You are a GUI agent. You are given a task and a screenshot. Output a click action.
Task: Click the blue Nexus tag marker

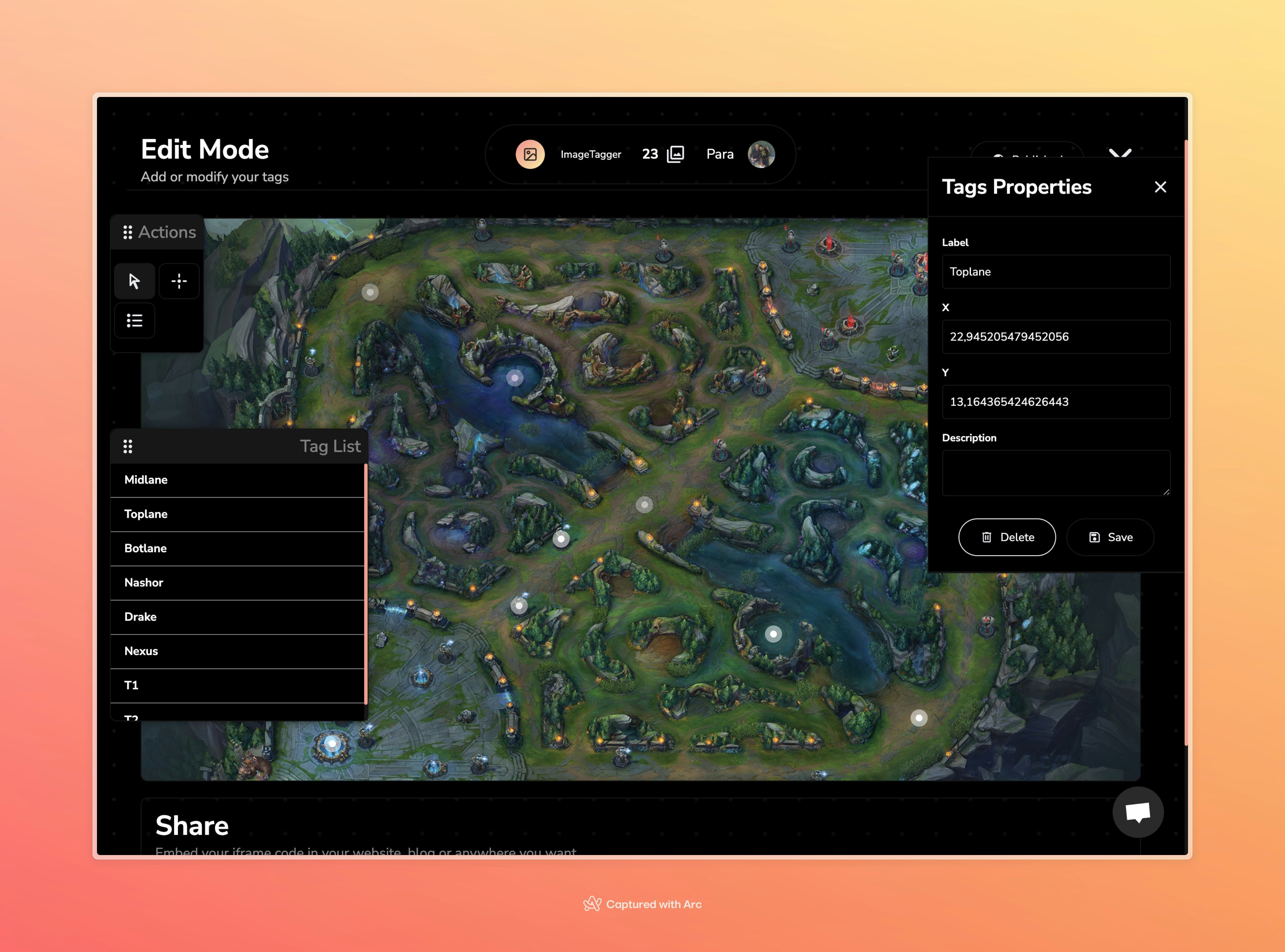coord(332,744)
